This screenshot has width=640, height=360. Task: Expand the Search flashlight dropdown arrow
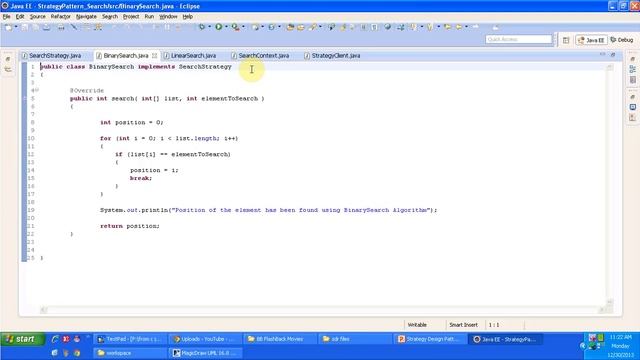coord(320,27)
